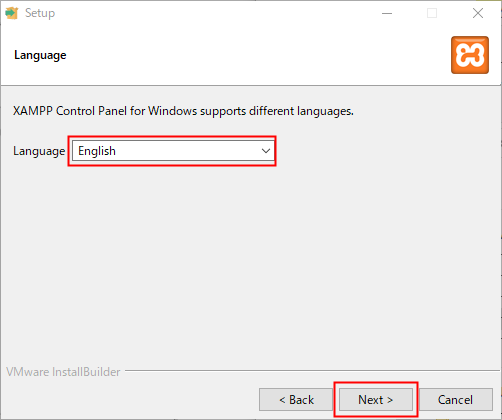The image size is (502, 420).
Task: Click the orange XAMPP logo icon
Action: (470, 55)
